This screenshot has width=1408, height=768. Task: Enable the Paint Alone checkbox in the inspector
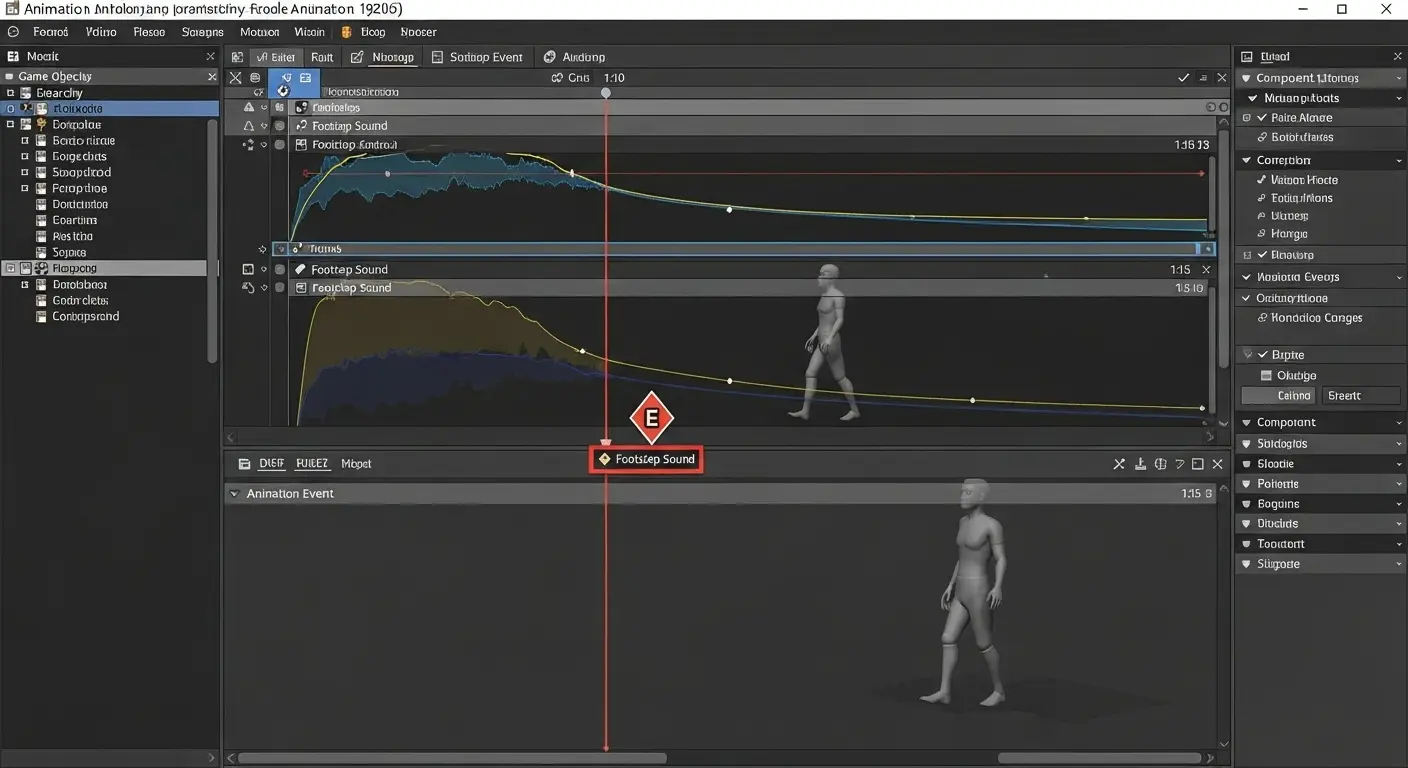[x=1246, y=117]
